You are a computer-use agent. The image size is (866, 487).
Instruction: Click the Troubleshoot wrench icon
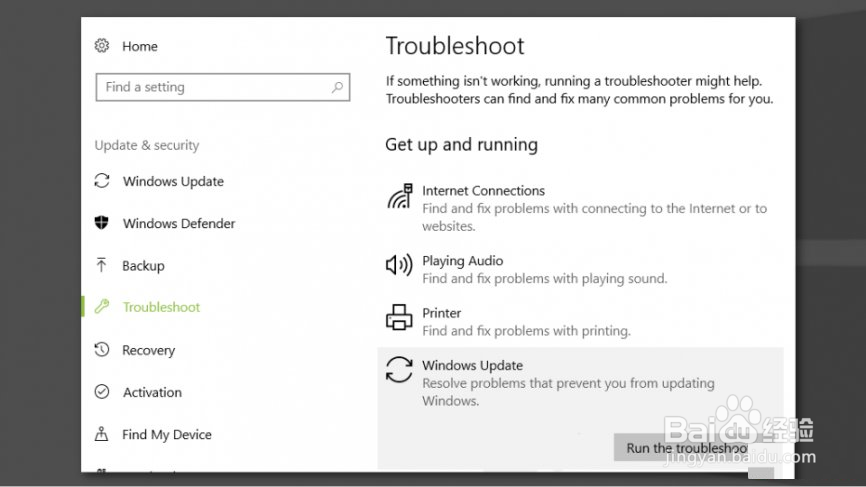102,307
